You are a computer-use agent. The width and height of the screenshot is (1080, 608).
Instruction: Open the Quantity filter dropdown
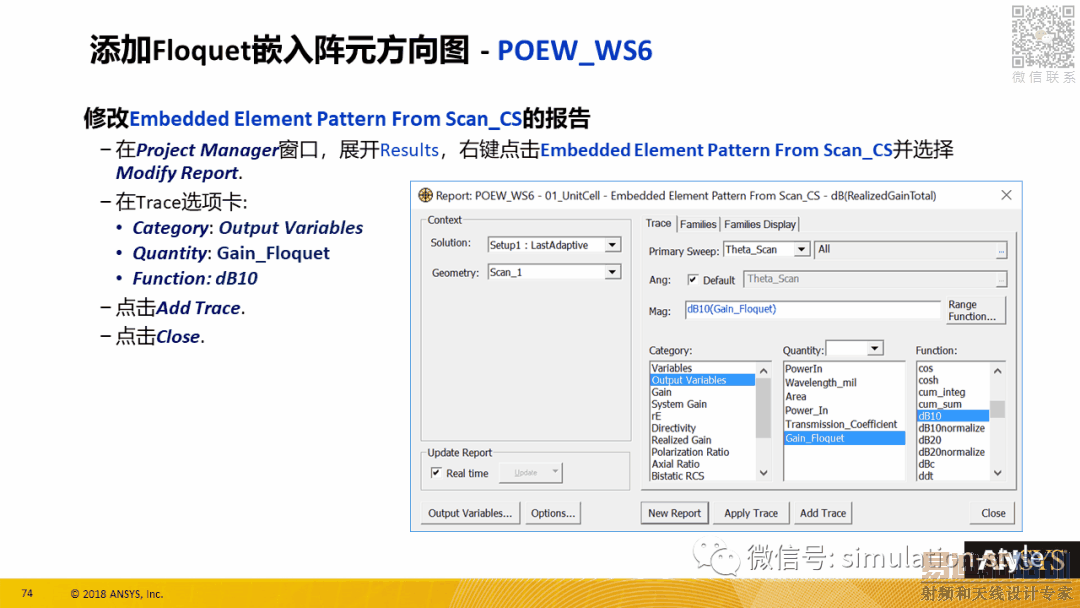click(874, 349)
